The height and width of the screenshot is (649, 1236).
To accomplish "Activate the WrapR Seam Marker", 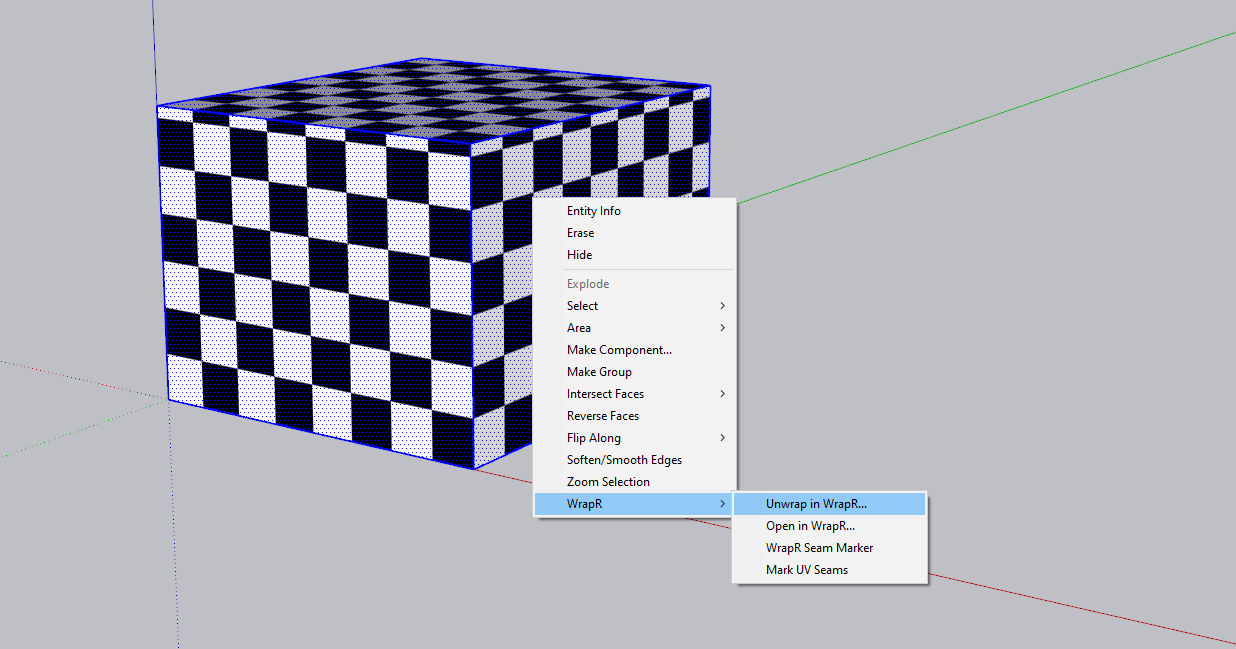I will coord(819,548).
